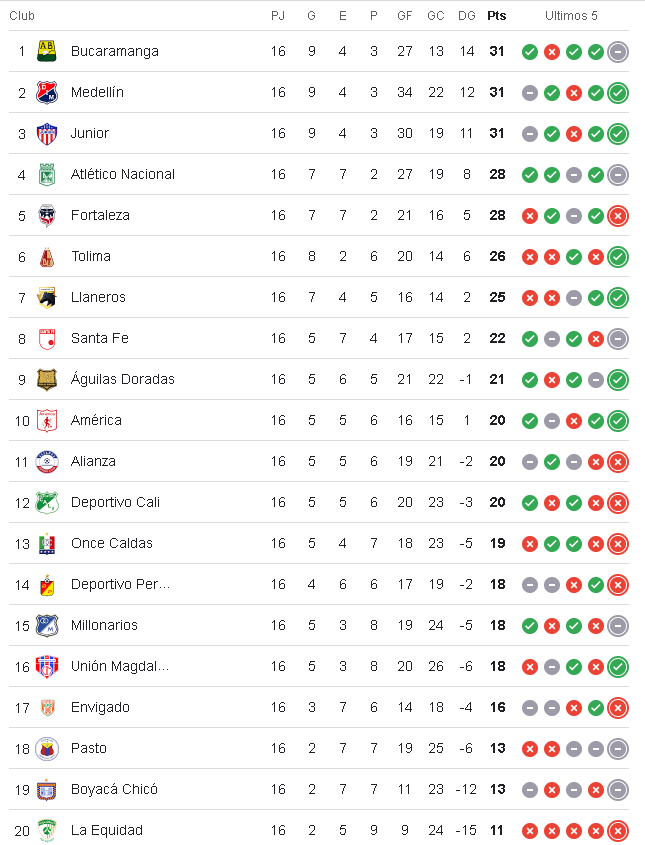645x845 pixels.
Task: Click the Millonarios team logo
Action: tap(47, 625)
